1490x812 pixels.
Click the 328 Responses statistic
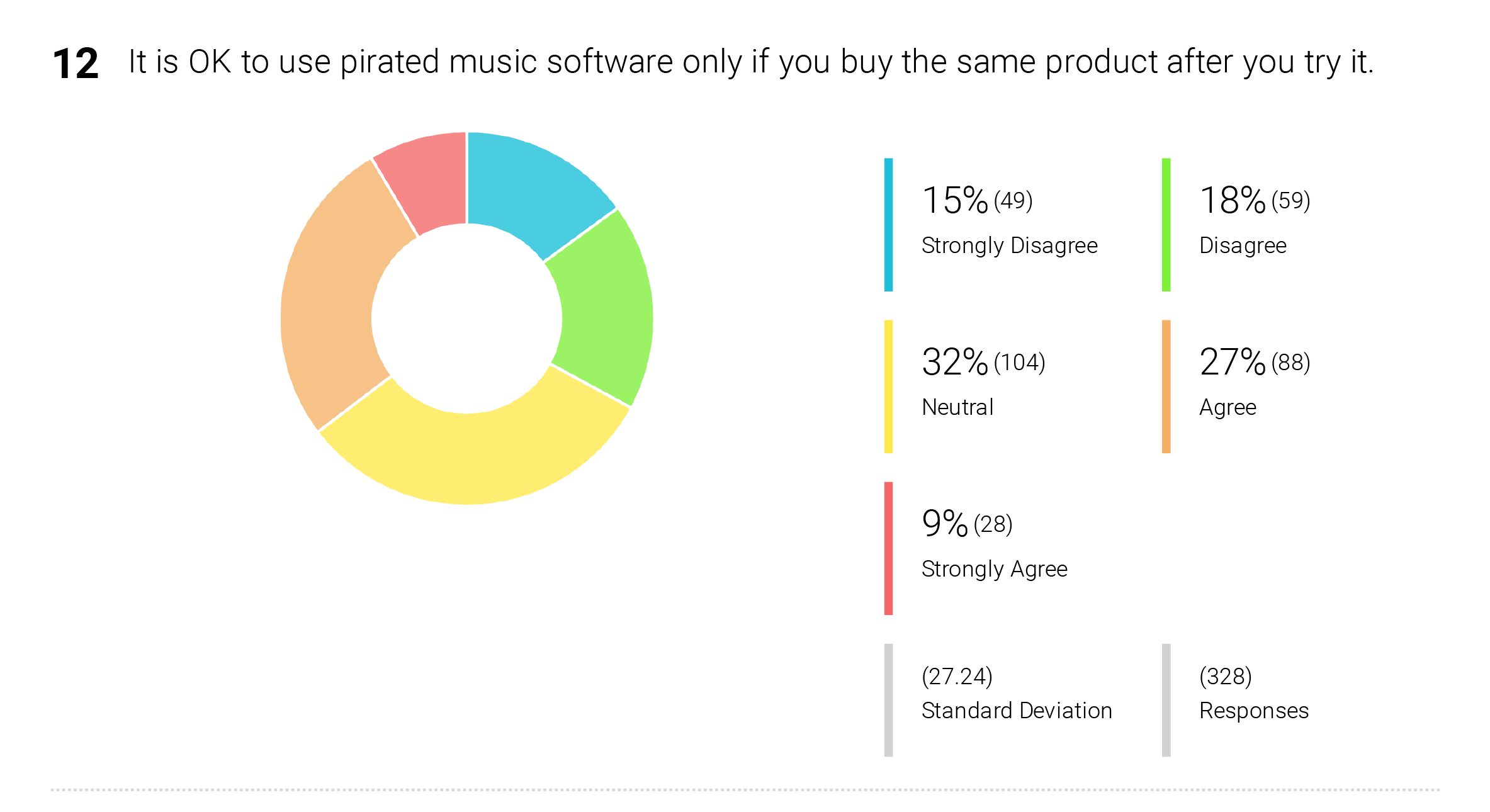click(x=1254, y=693)
